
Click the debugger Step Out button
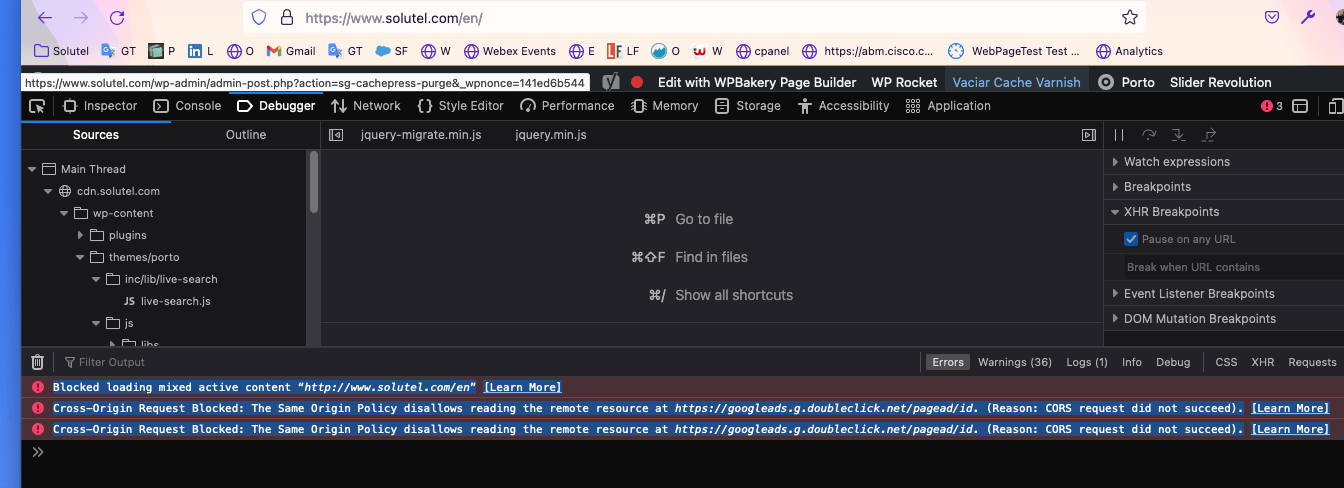click(1209, 135)
